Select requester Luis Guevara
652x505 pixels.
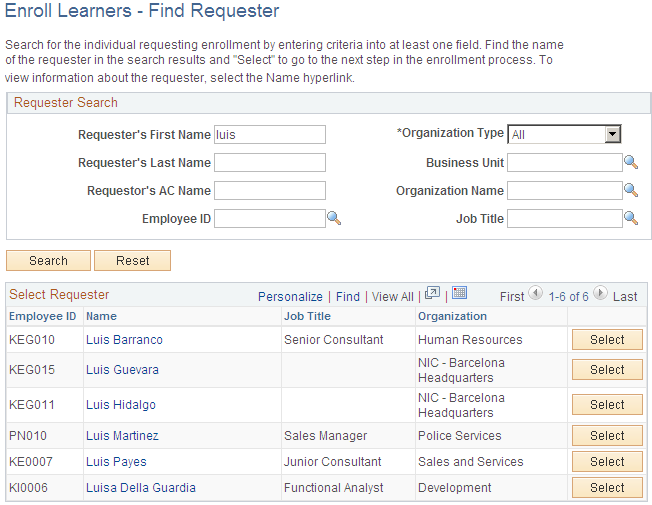coord(607,370)
